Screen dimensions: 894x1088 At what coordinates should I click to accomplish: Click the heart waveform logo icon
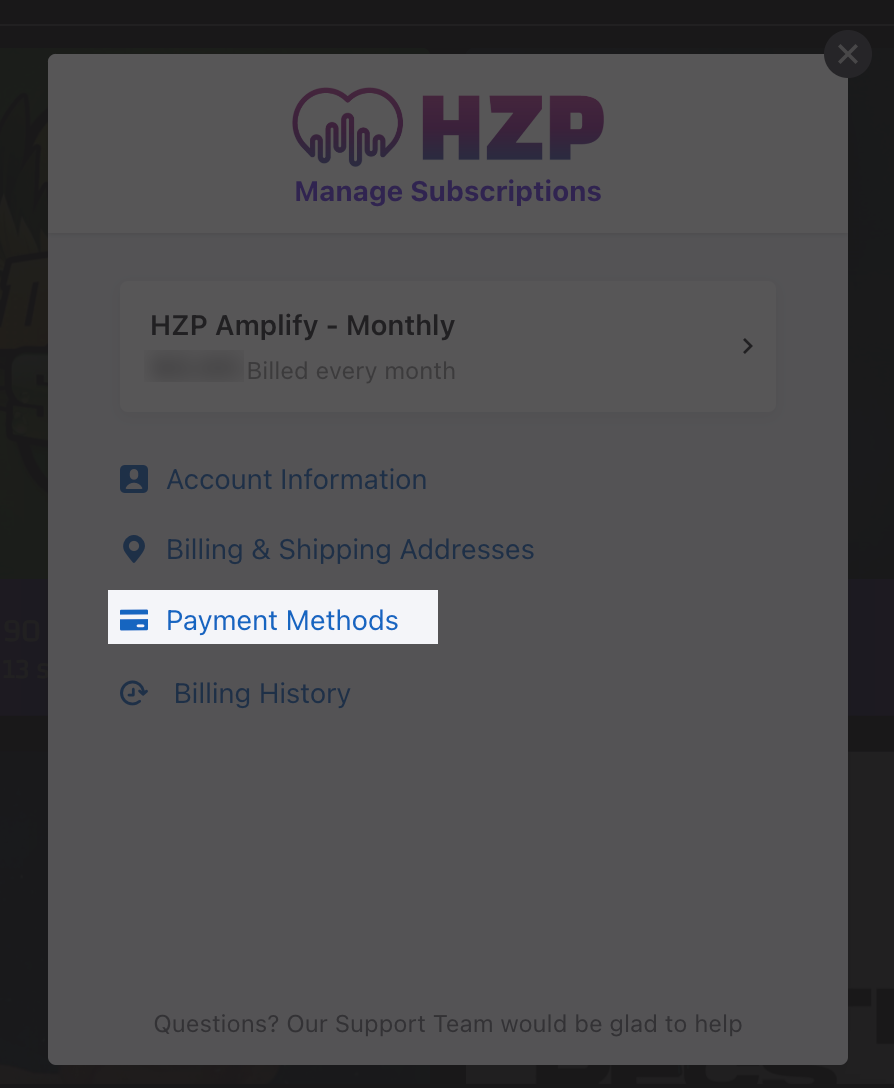pyautogui.click(x=348, y=127)
